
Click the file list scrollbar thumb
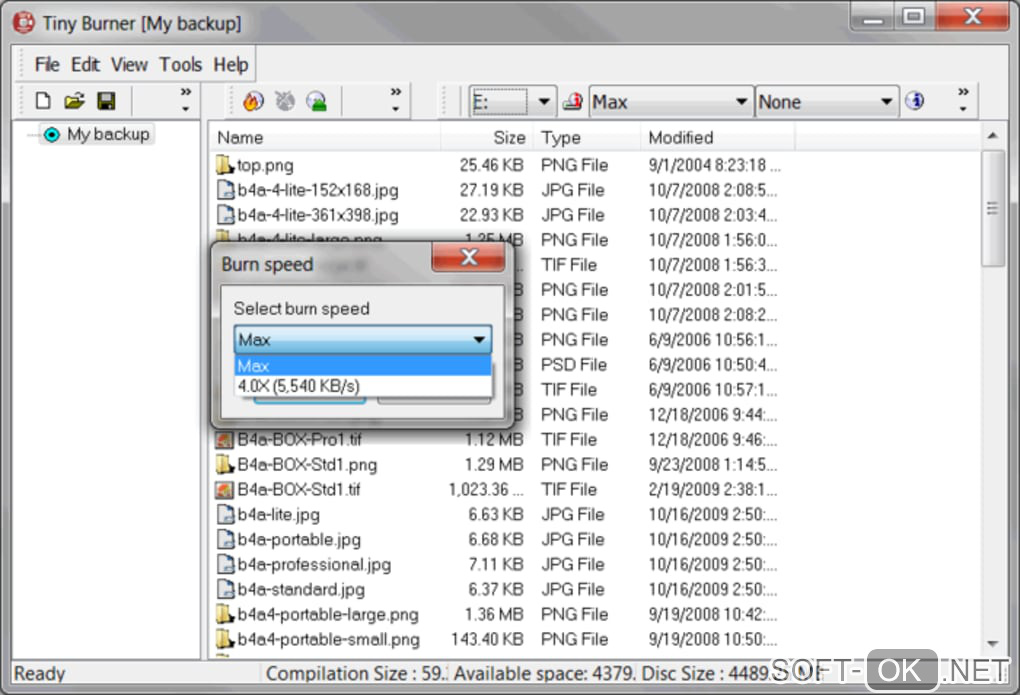pyautogui.click(x=992, y=208)
